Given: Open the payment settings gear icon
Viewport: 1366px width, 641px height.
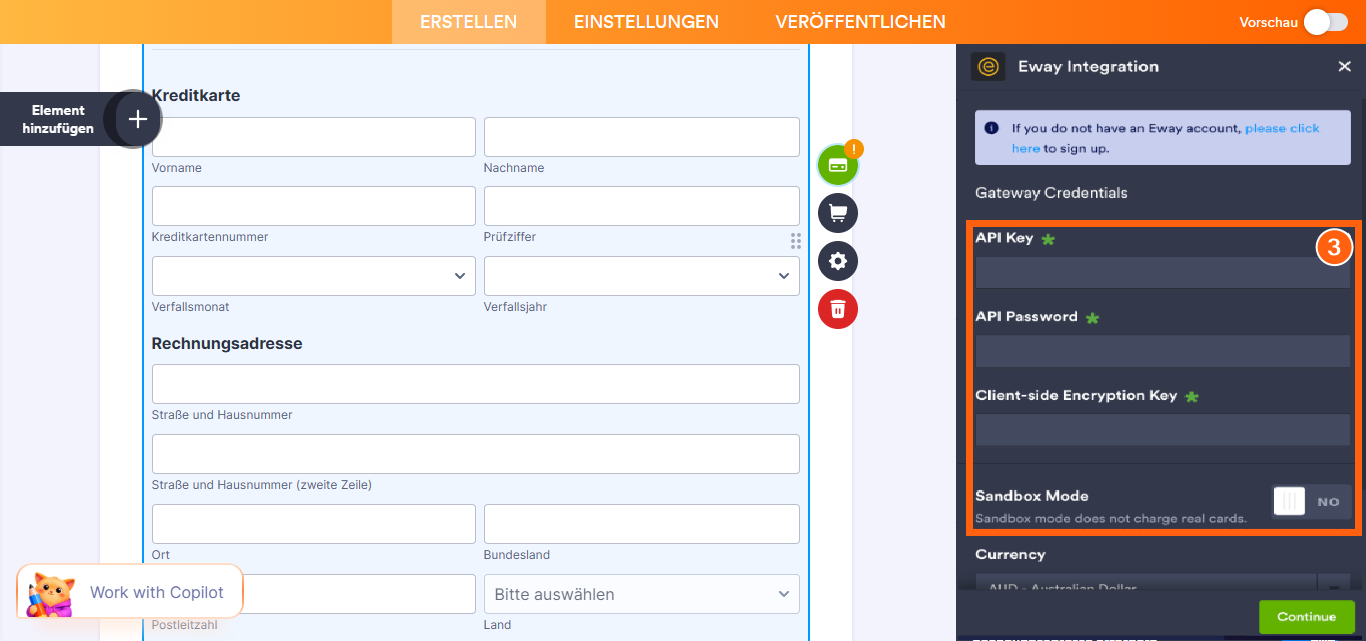Looking at the screenshot, I should (837, 261).
